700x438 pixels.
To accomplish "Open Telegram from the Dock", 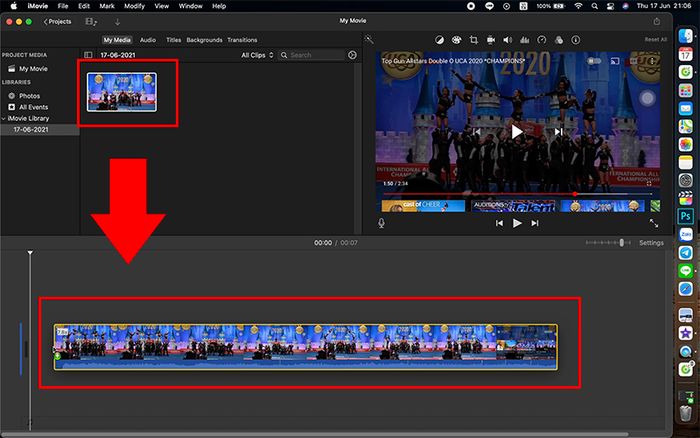I will click(x=686, y=253).
